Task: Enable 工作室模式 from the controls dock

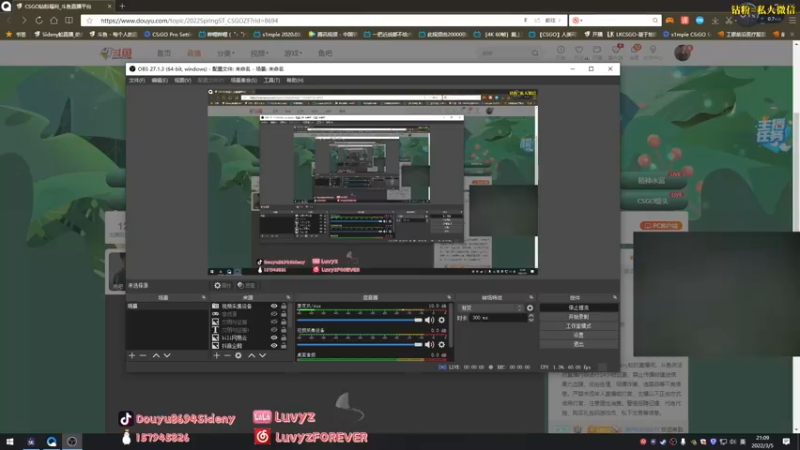Action: pos(579,326)
